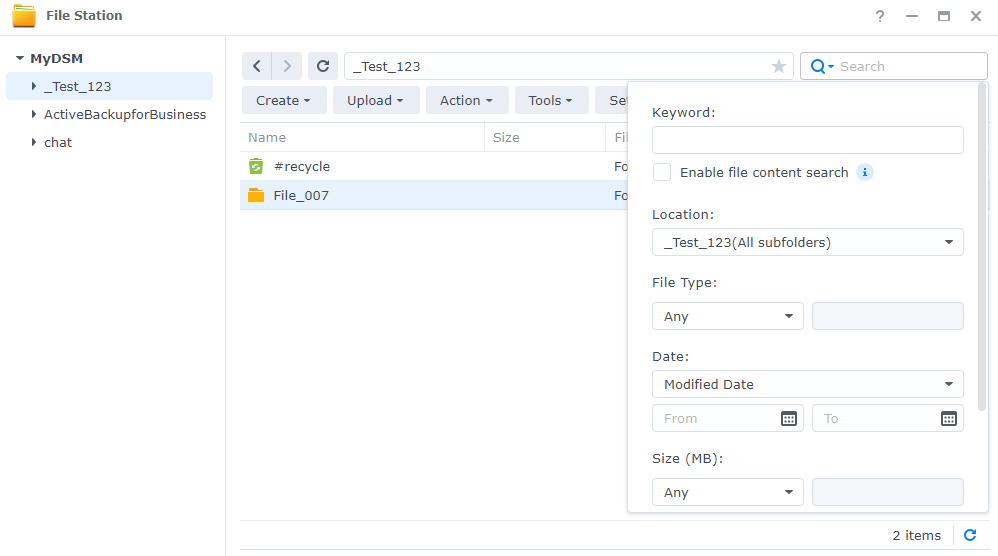Open the To date calendar picker
Screen dimensions: 998x556
948,419
